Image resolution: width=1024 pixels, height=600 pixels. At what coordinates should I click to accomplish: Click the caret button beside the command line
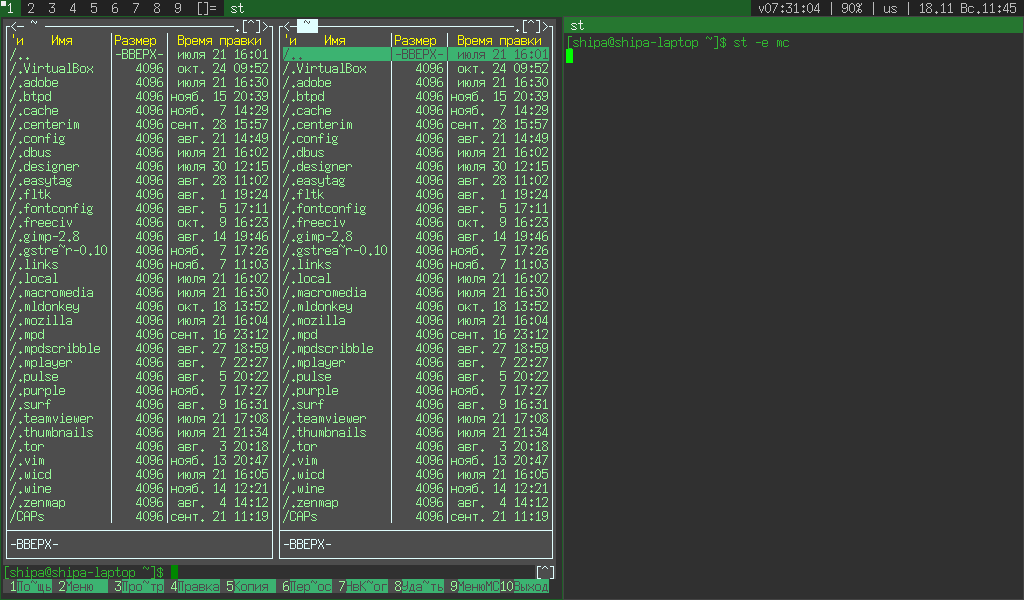pyautogui.click(x=545, y=572)
